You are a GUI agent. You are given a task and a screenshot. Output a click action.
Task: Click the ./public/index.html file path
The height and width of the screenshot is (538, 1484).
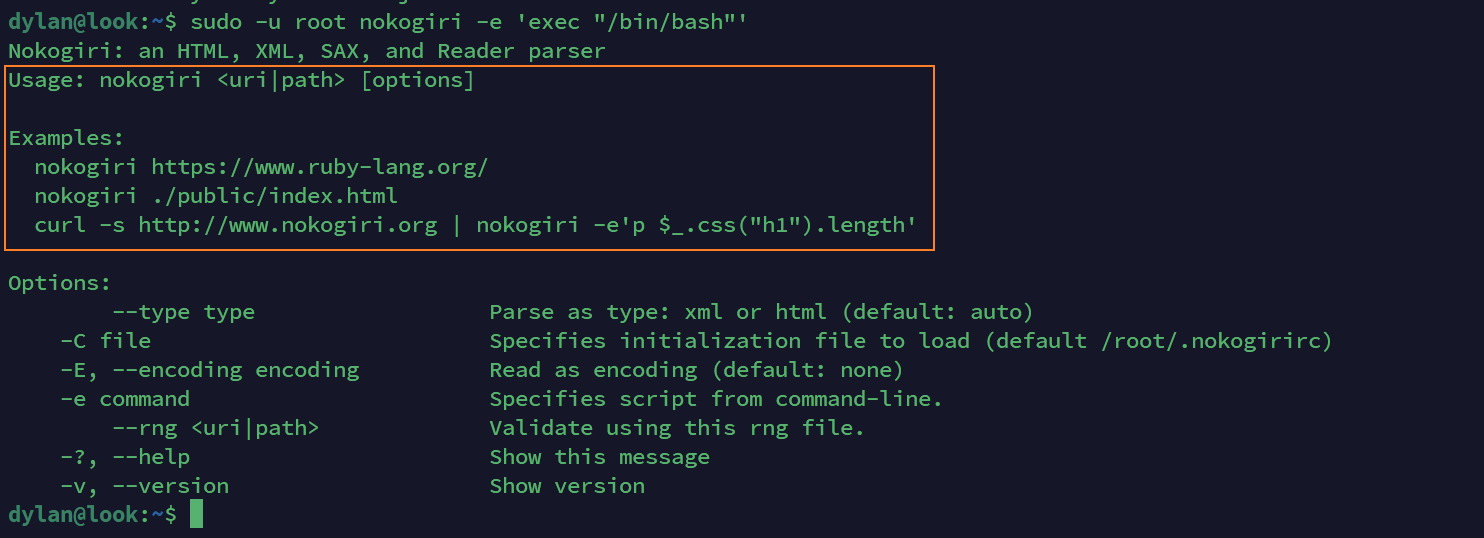[x=275, y=196]
